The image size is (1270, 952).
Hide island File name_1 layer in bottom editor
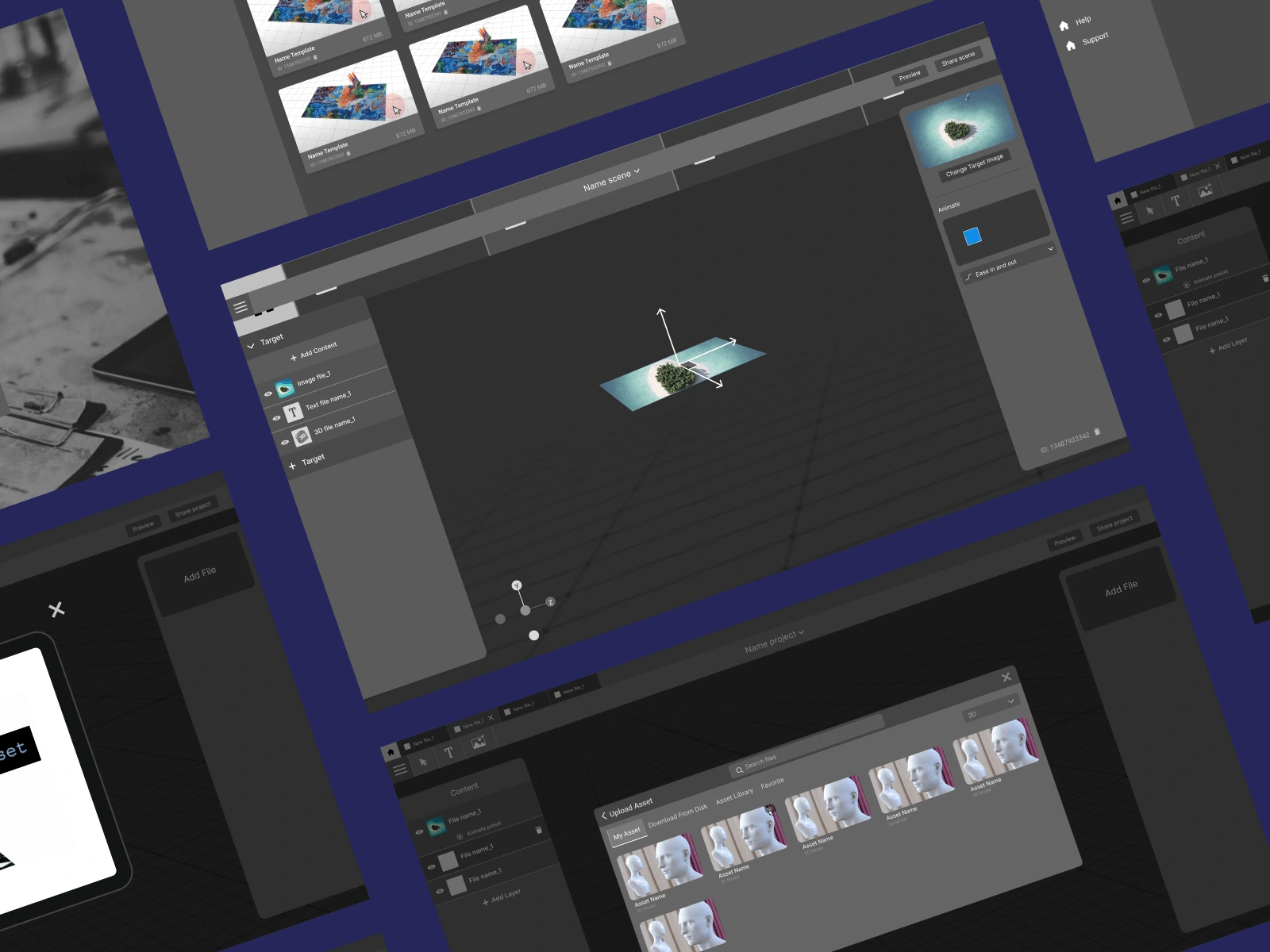click(x=419, y=832)
